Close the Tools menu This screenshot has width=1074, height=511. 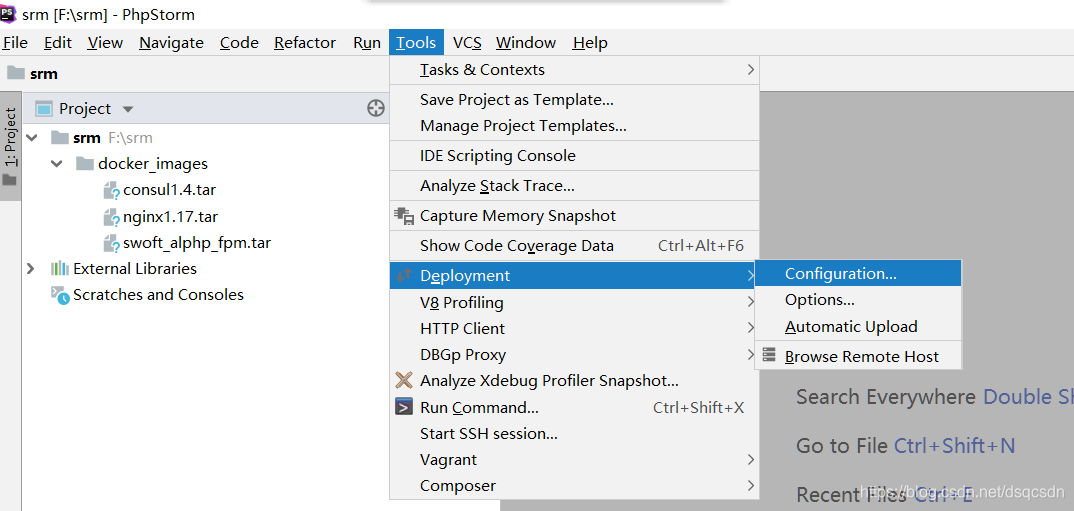(x=416, y=42)
